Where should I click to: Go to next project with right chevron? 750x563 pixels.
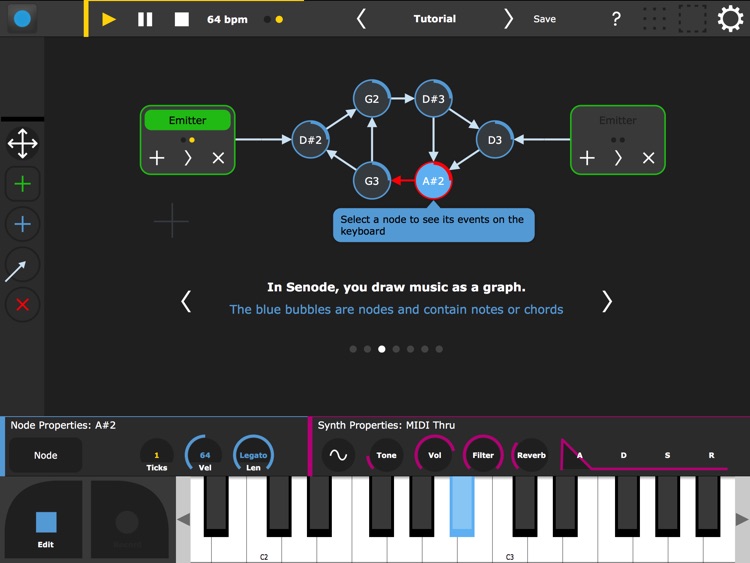(x=508, y=19)
